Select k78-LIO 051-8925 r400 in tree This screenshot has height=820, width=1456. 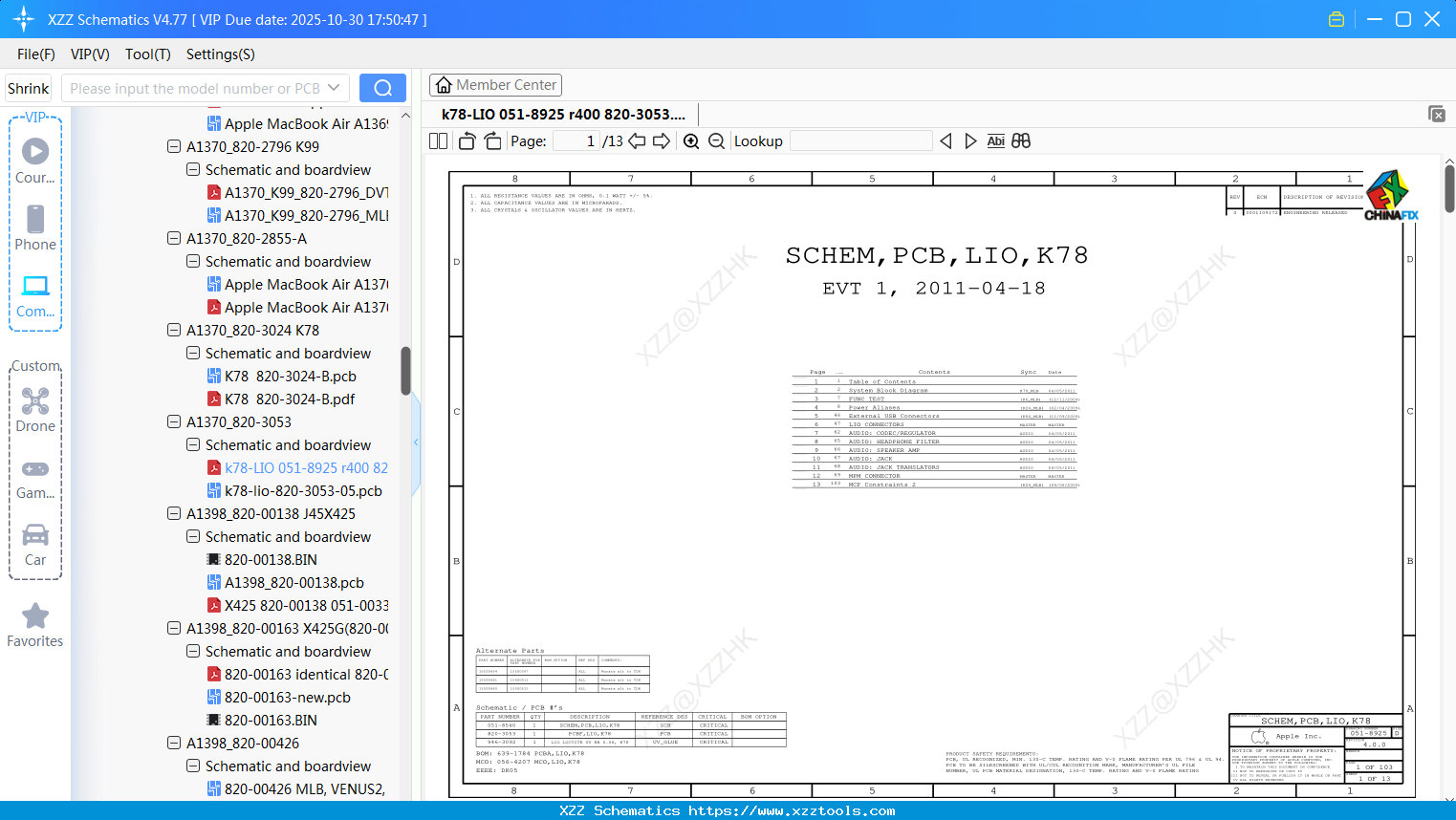297,468
